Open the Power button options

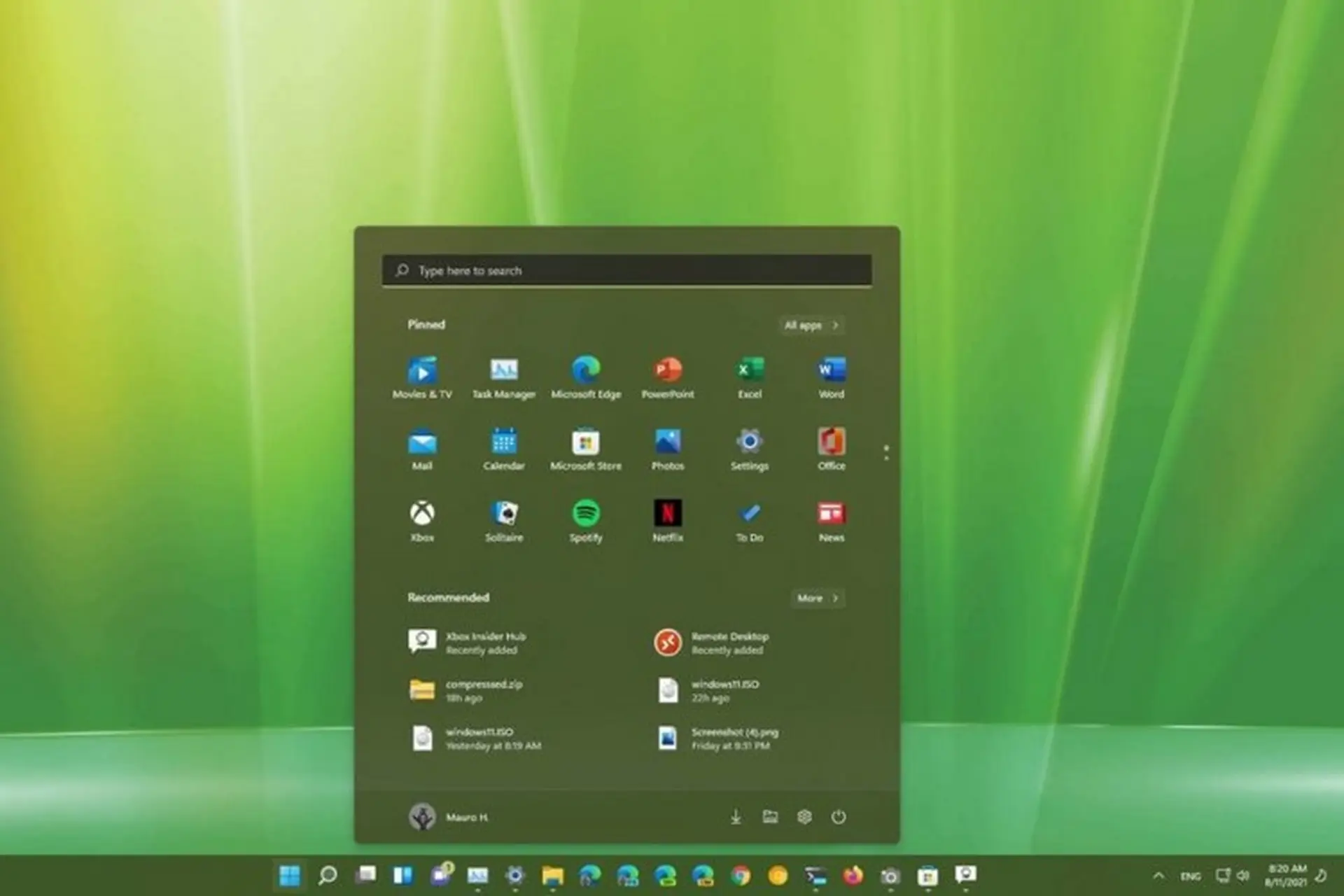point(839,817)
